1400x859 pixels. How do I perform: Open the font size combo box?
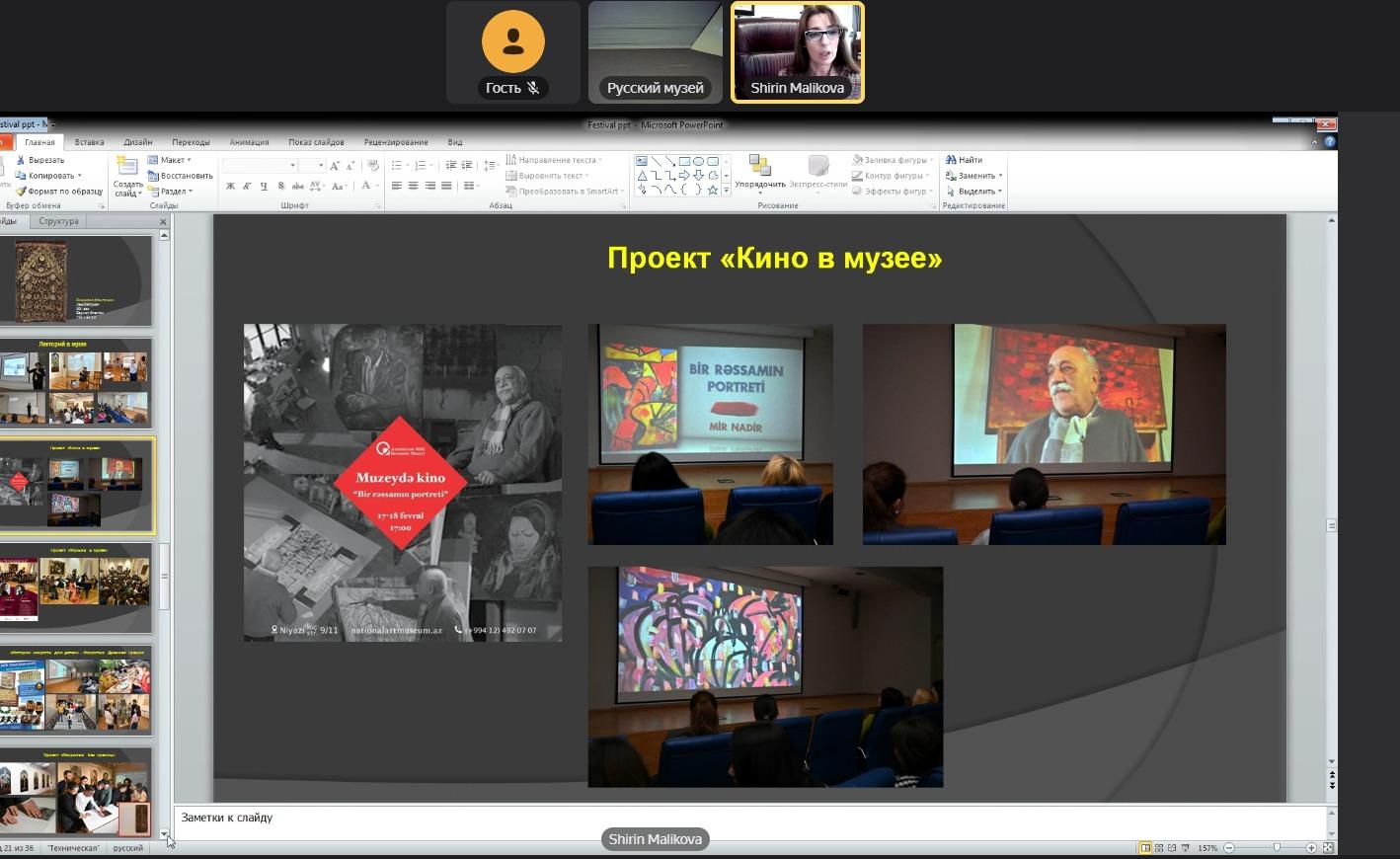[x=312, y=166]
